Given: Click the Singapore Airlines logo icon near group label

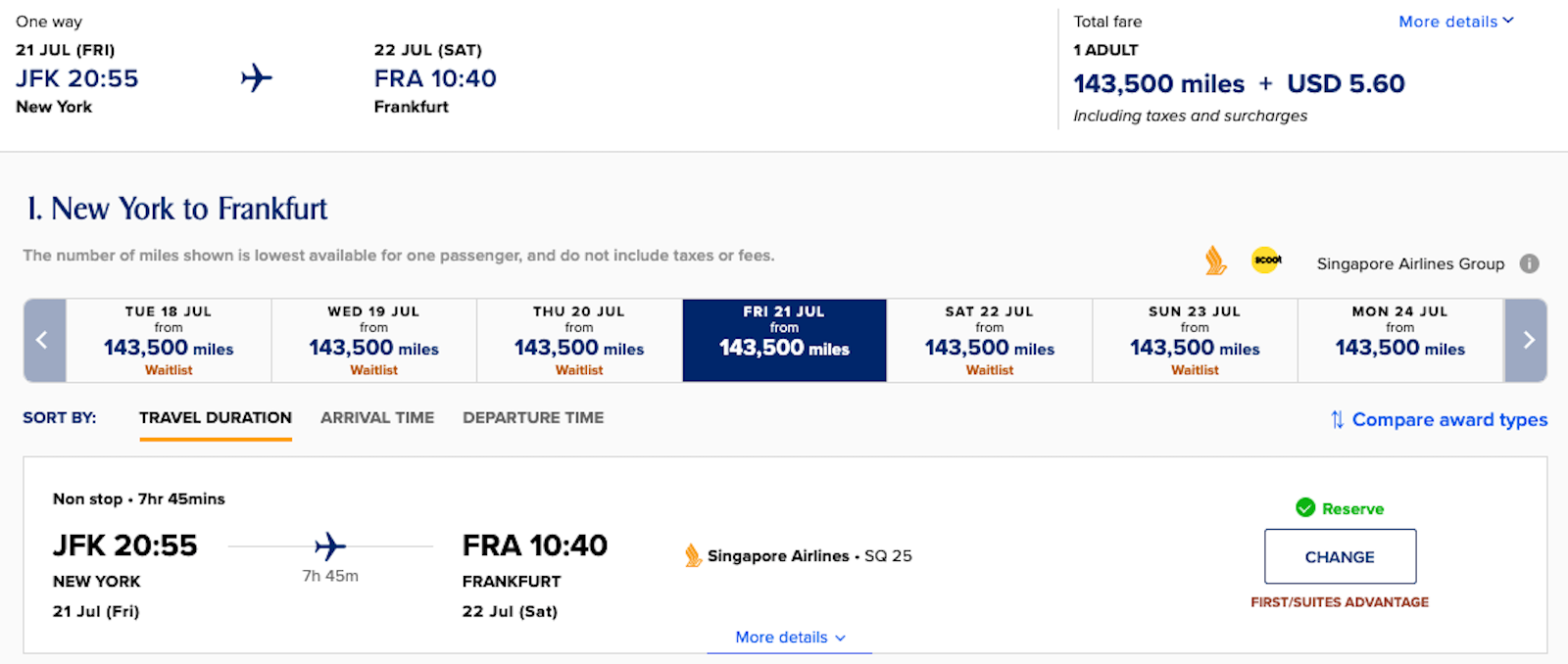Looking at the screenshot, I should point(1215,261).
